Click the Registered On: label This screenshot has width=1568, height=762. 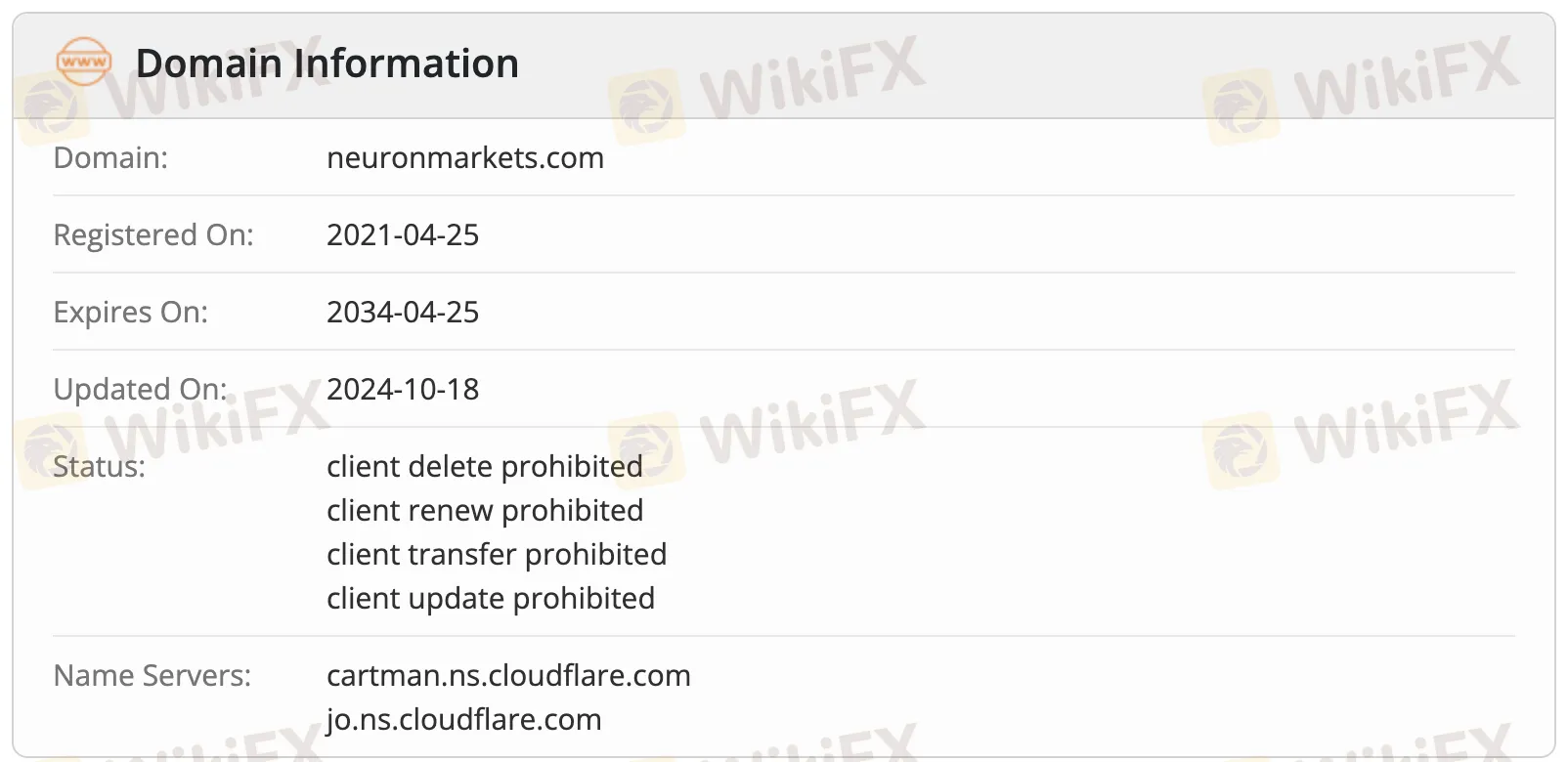click(153, 234)
